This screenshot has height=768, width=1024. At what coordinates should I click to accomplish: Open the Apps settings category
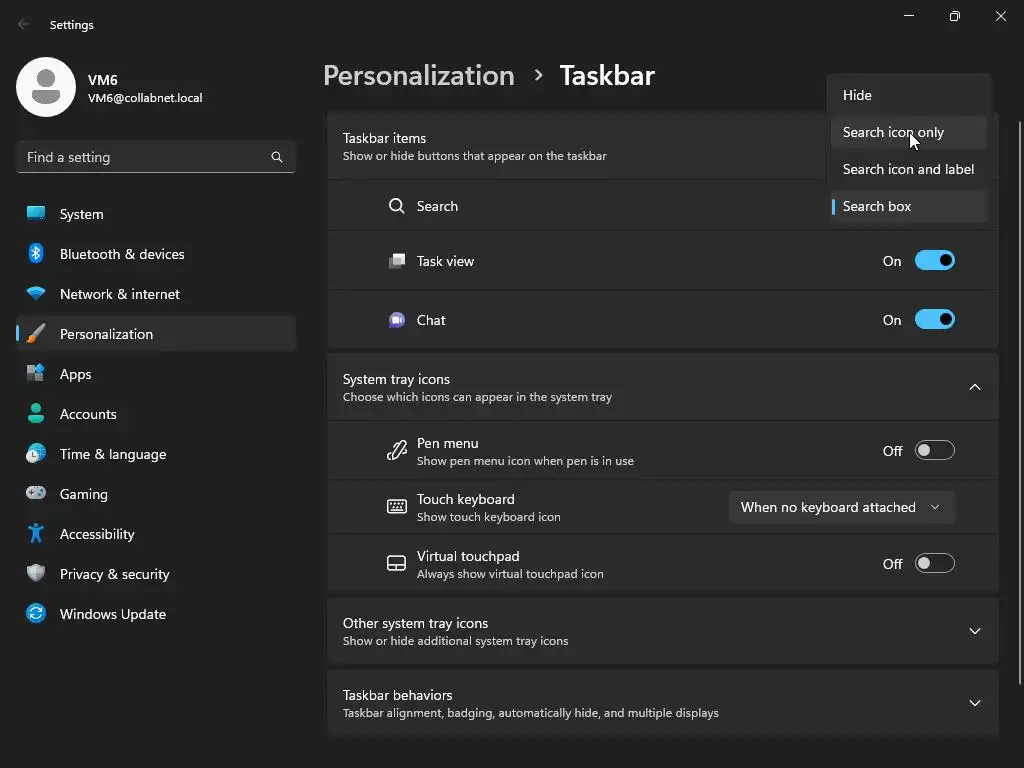pos(75,374)
